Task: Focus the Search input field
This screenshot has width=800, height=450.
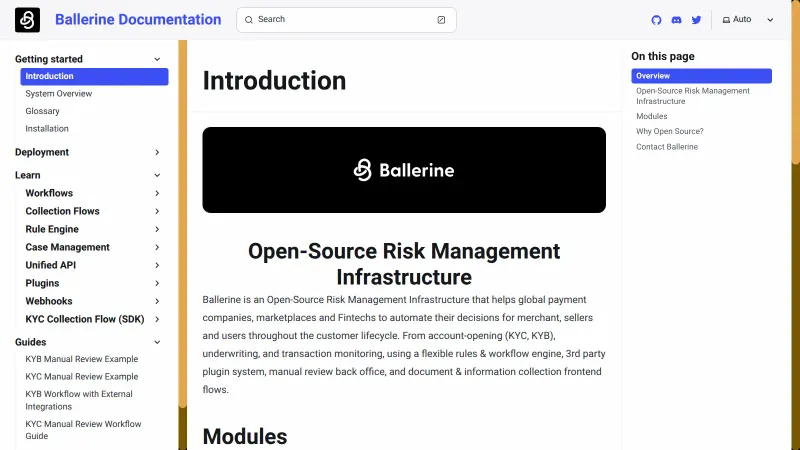Action: click(x=340, y=20)
